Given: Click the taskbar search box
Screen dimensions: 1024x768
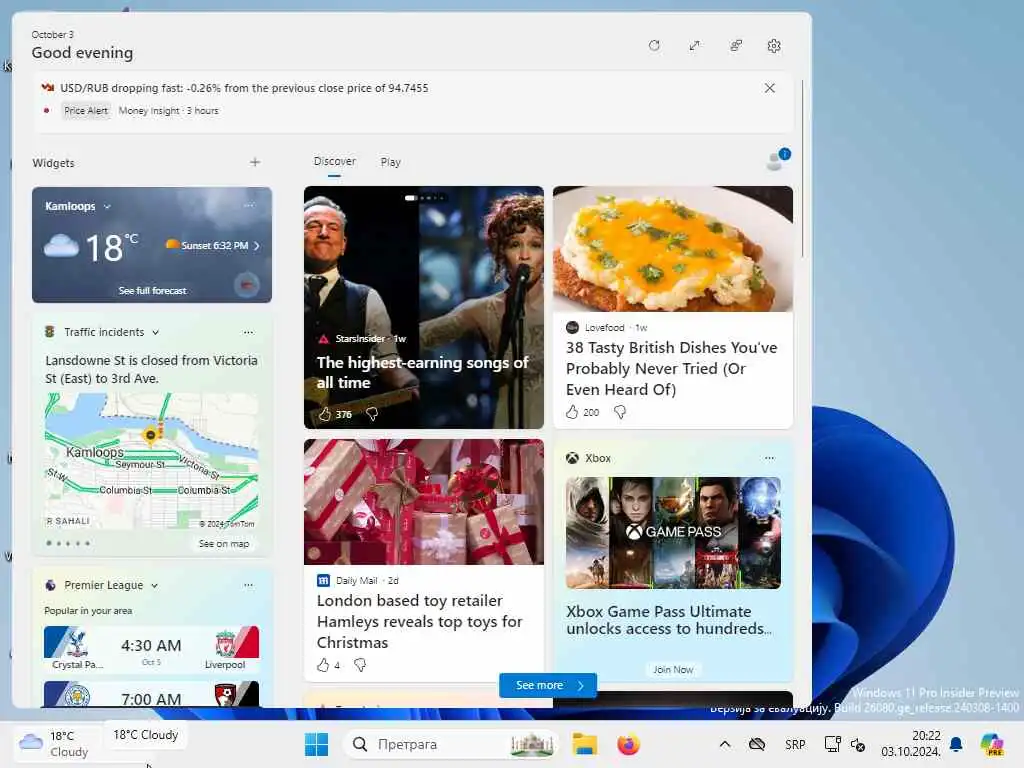Looking at the screenshot, I should coord(451,744).
